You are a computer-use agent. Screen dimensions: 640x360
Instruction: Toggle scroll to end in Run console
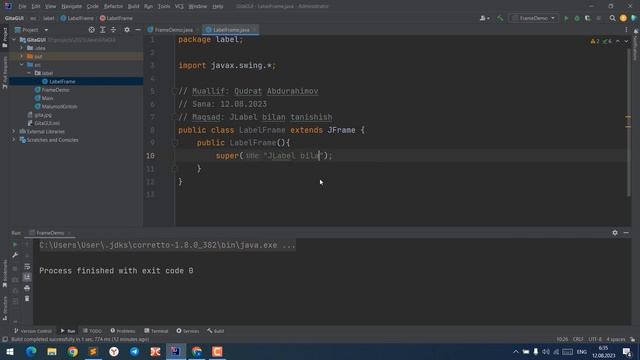pos(27,277)
